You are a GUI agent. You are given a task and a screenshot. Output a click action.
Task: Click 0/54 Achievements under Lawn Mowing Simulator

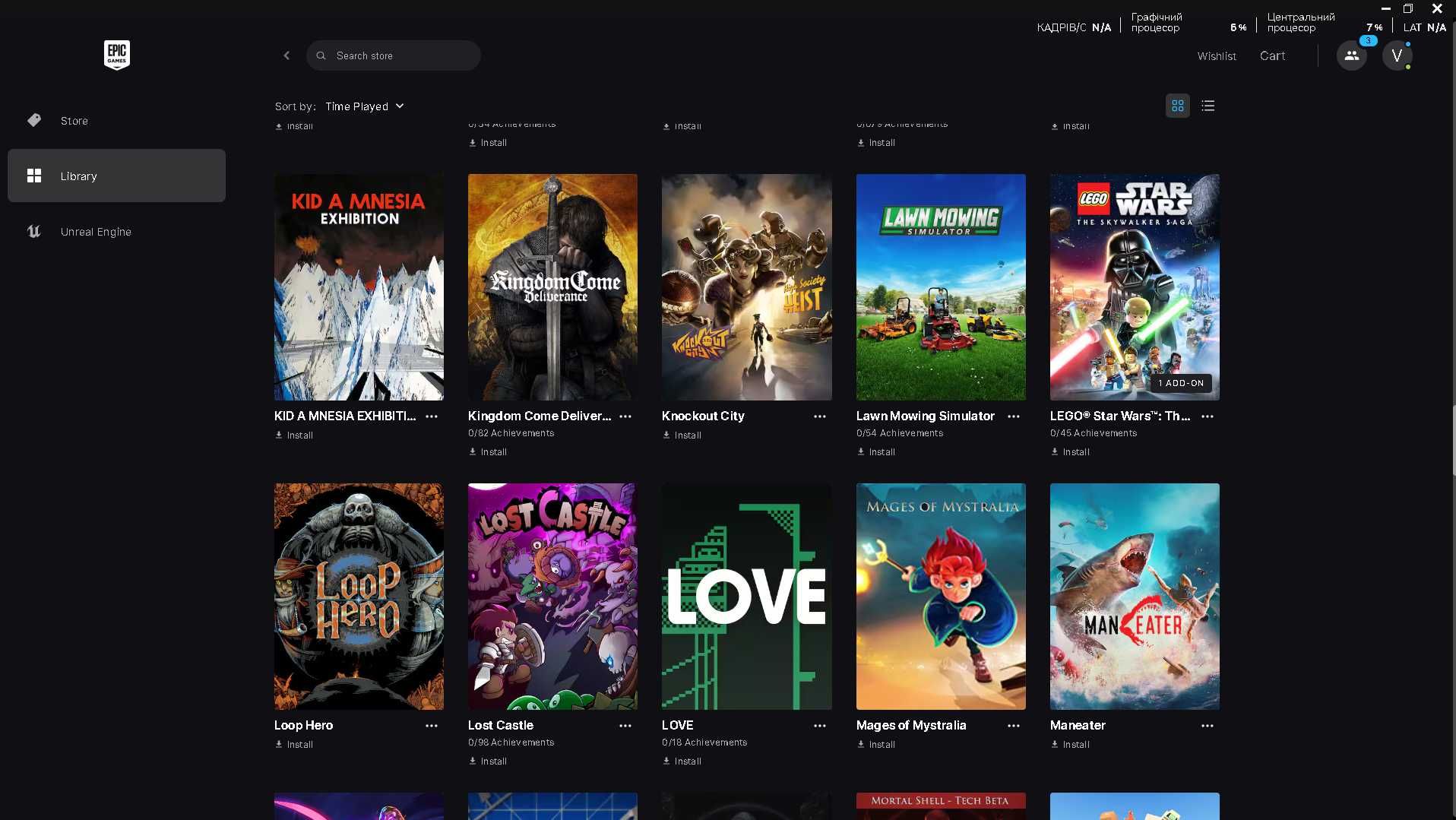point(900,433)
